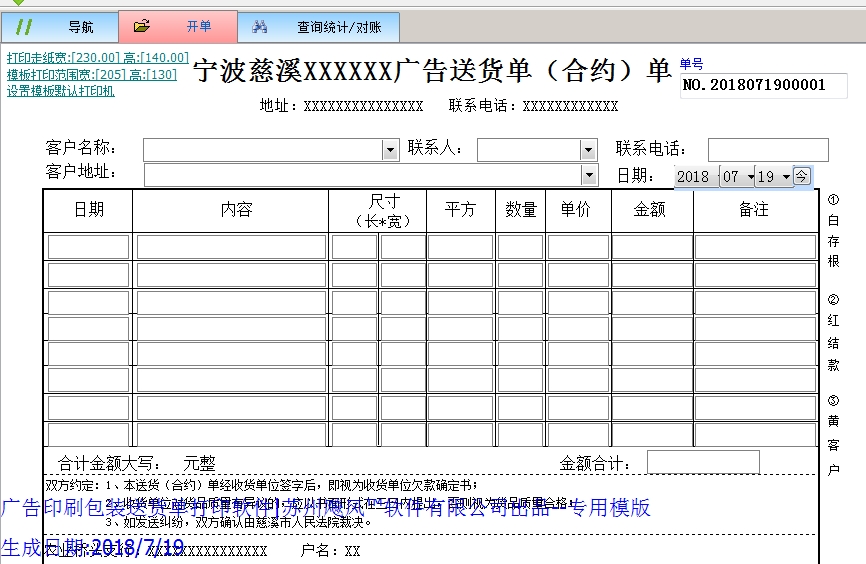Click the green slash navigation icon
The height and width of the screenshot is (564, 866).
click(24, 27)
